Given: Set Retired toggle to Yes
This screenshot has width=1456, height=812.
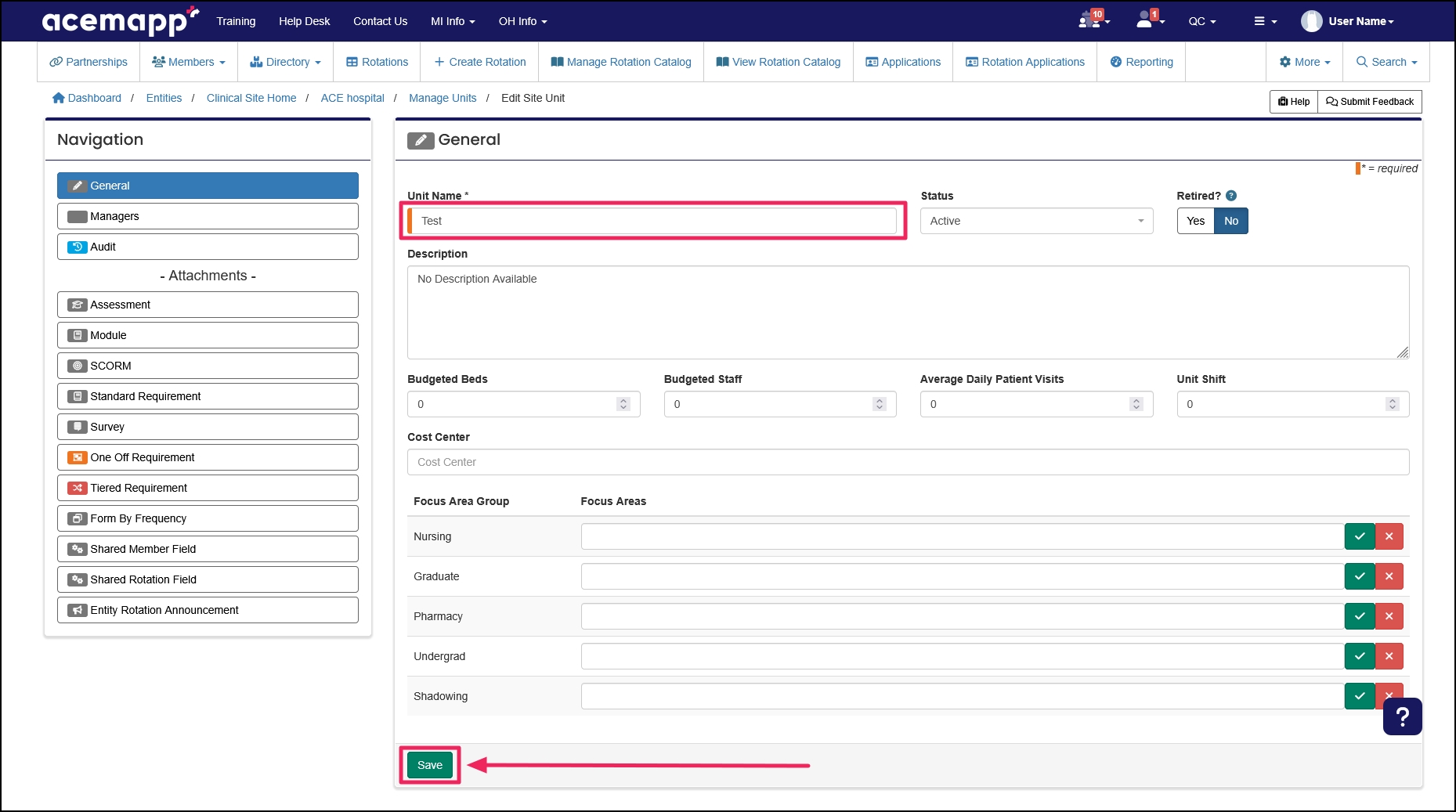Looking at the screenshot, I should click(1194, 221).
